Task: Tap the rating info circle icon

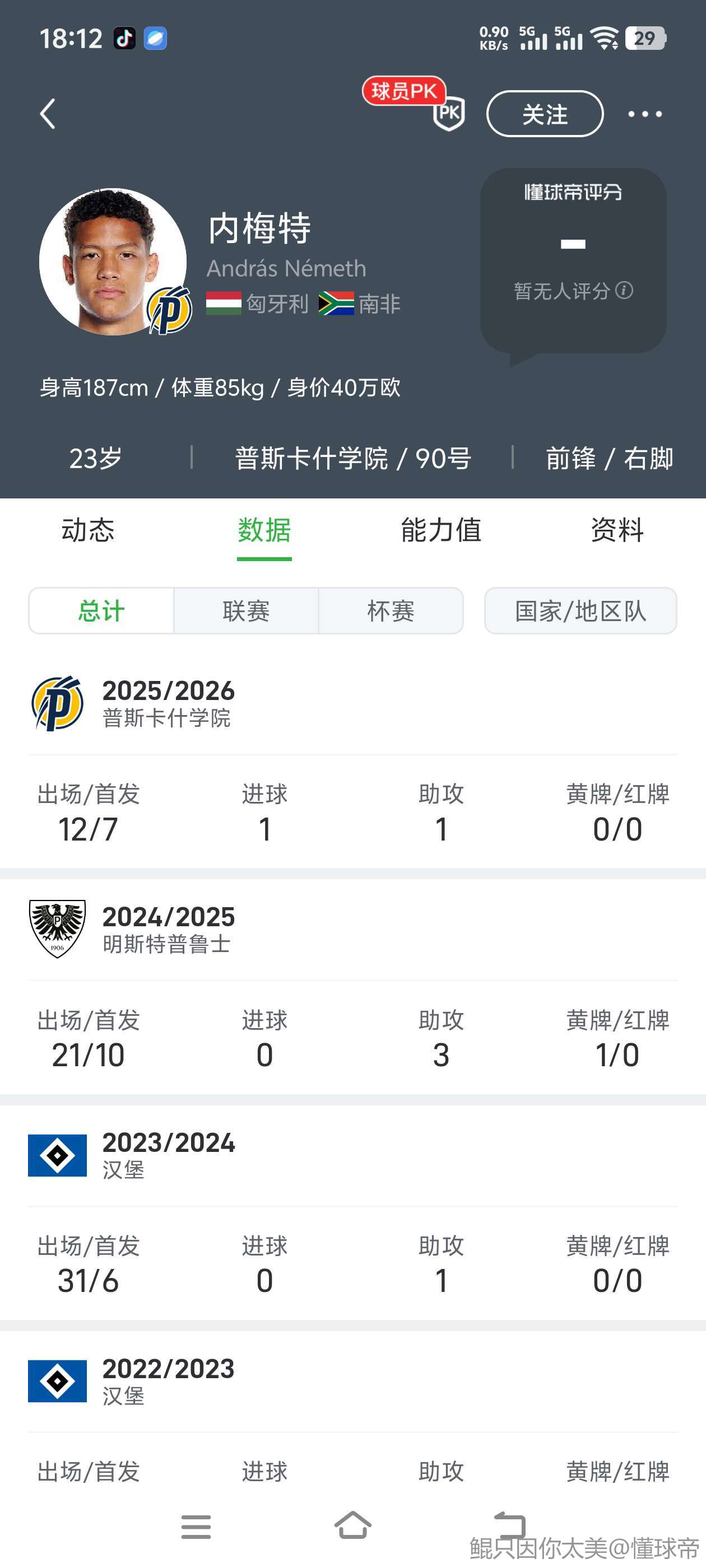Action: point(624,290)
